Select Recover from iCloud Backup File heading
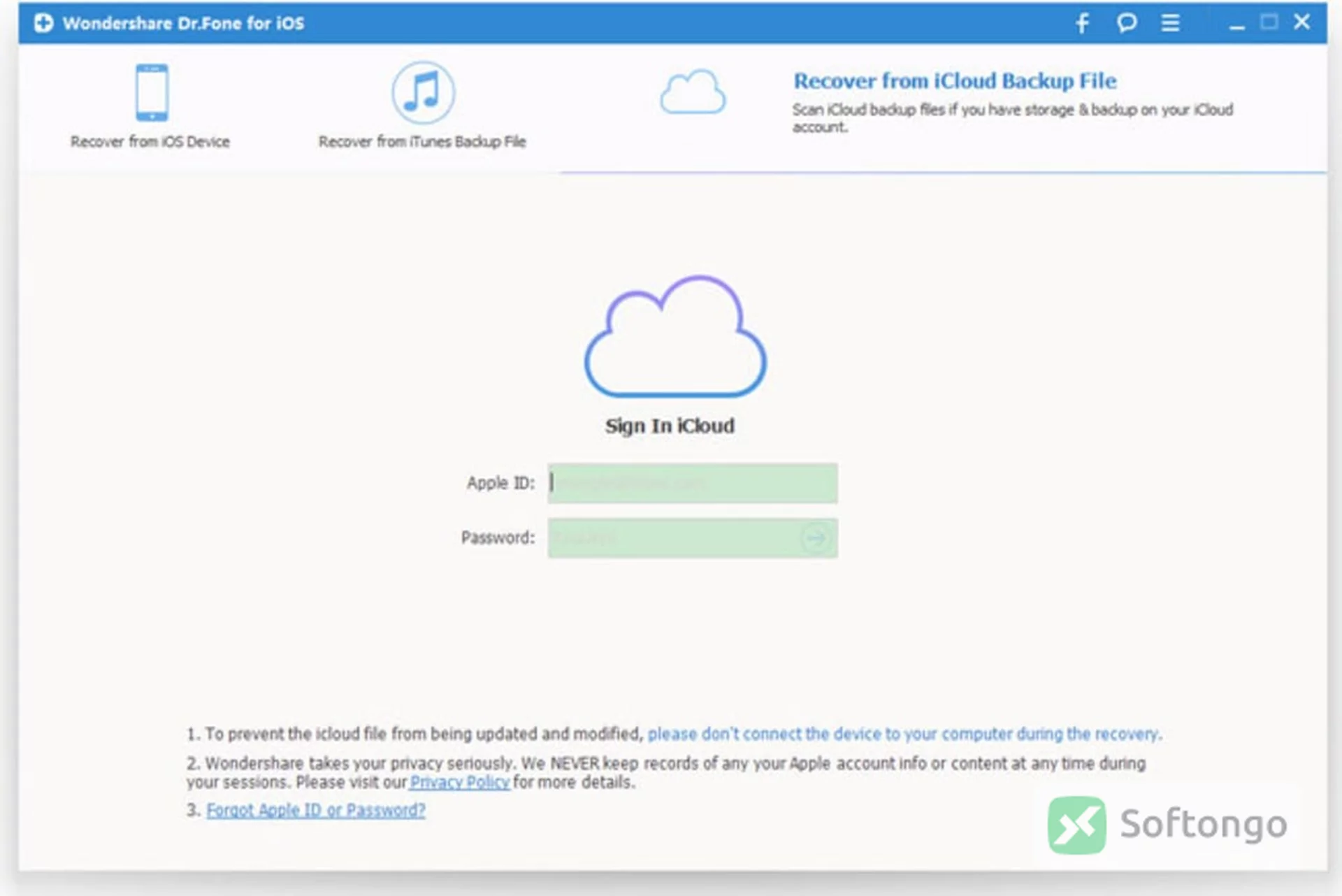 tap(955, 81)
